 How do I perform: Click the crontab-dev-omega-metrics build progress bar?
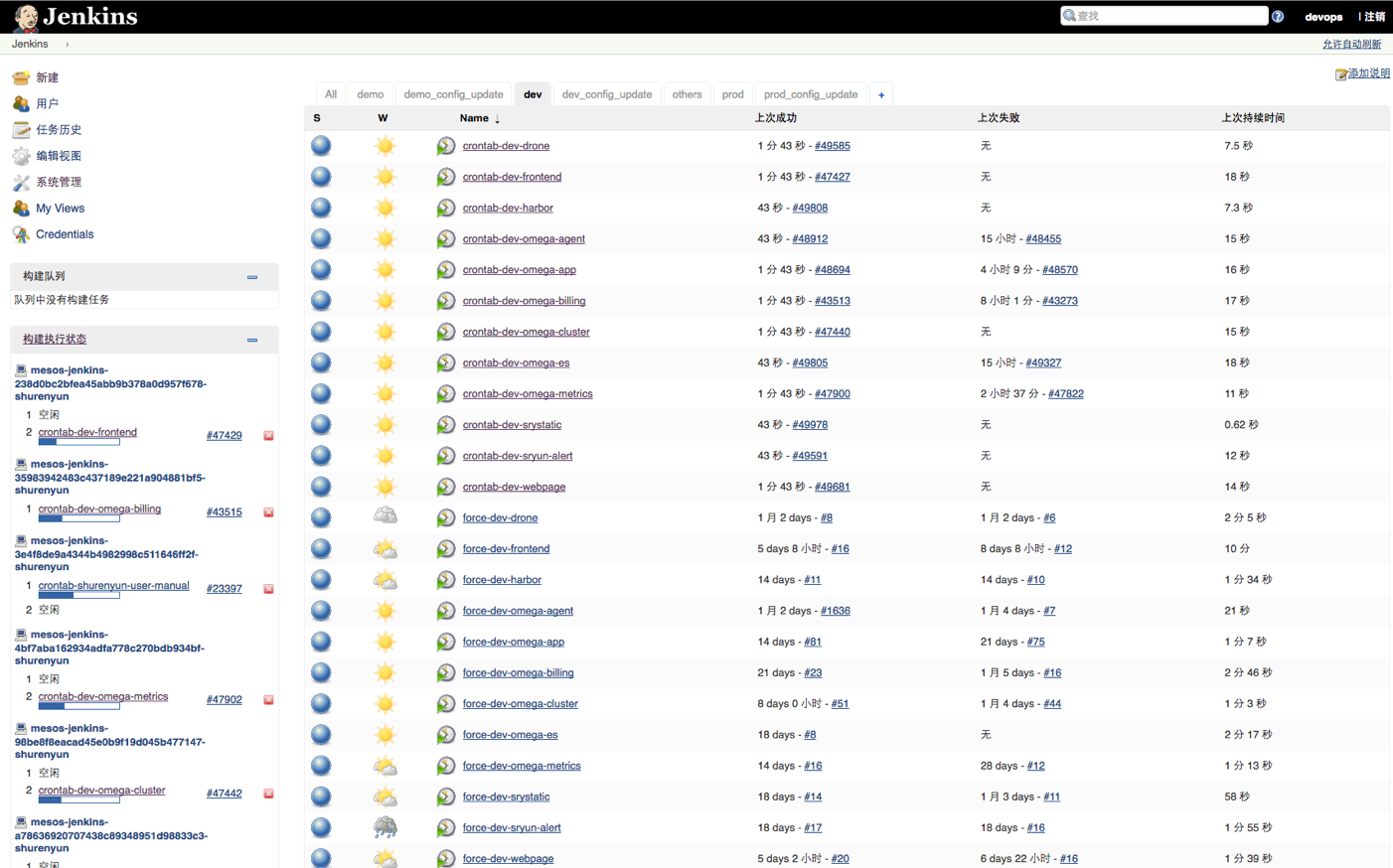click(x=78, y=707)
